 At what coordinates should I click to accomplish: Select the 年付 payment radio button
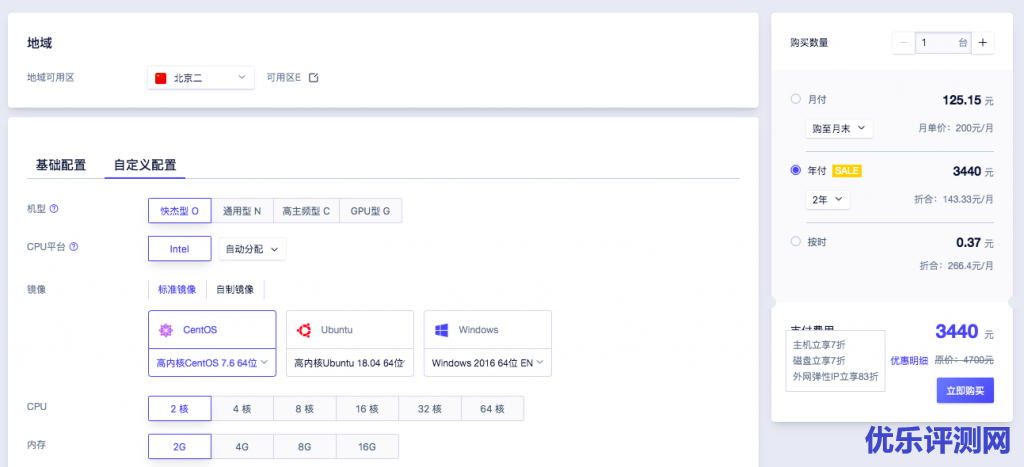795,171
